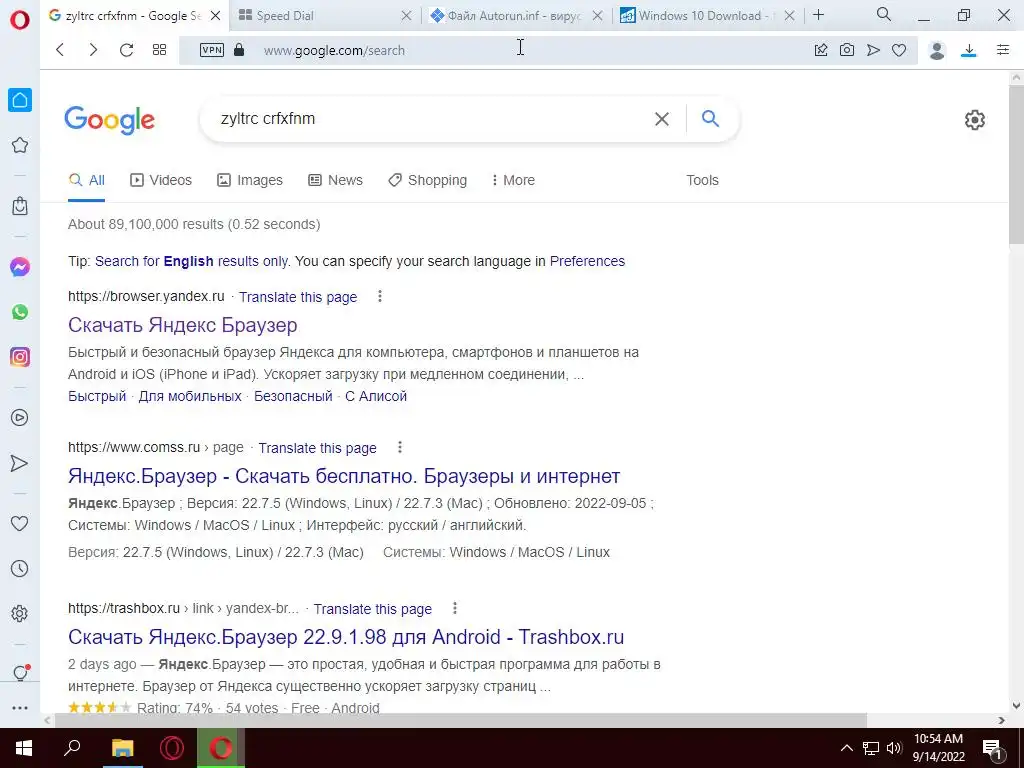Go forward to the next page

93,50
